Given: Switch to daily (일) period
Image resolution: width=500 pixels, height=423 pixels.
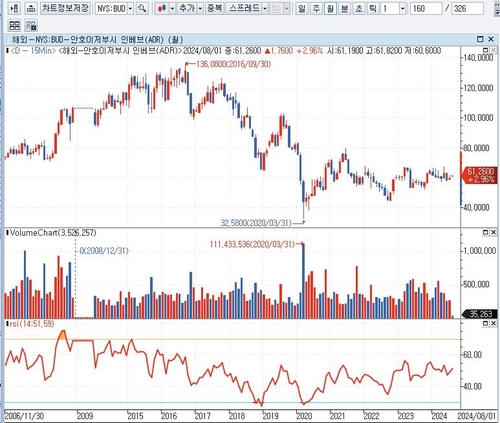Looking at the screenshot, I should pos(302,8).
